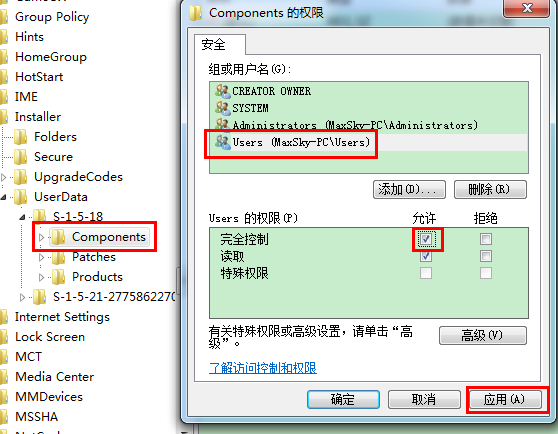The image size is (558, 434).
Task: Select the Internet Settings registry key
Action: 62,317
